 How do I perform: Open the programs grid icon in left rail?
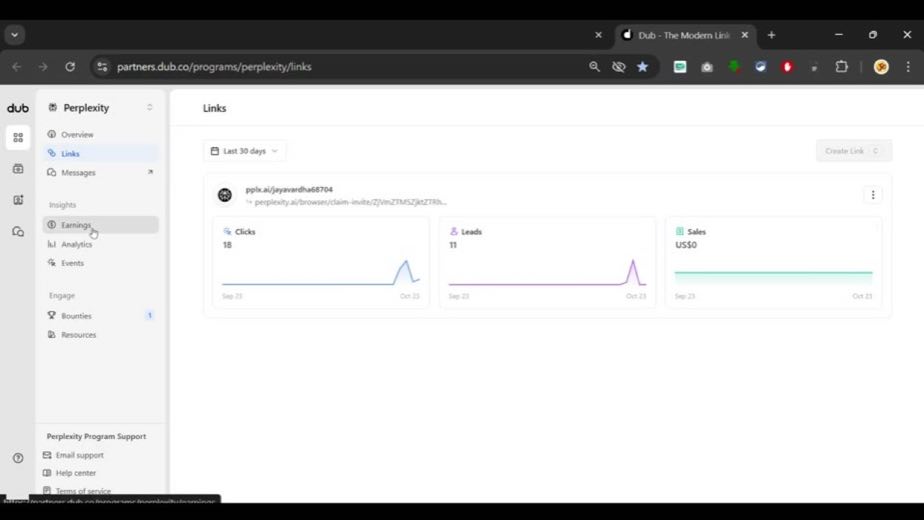(x=18, y=138)
